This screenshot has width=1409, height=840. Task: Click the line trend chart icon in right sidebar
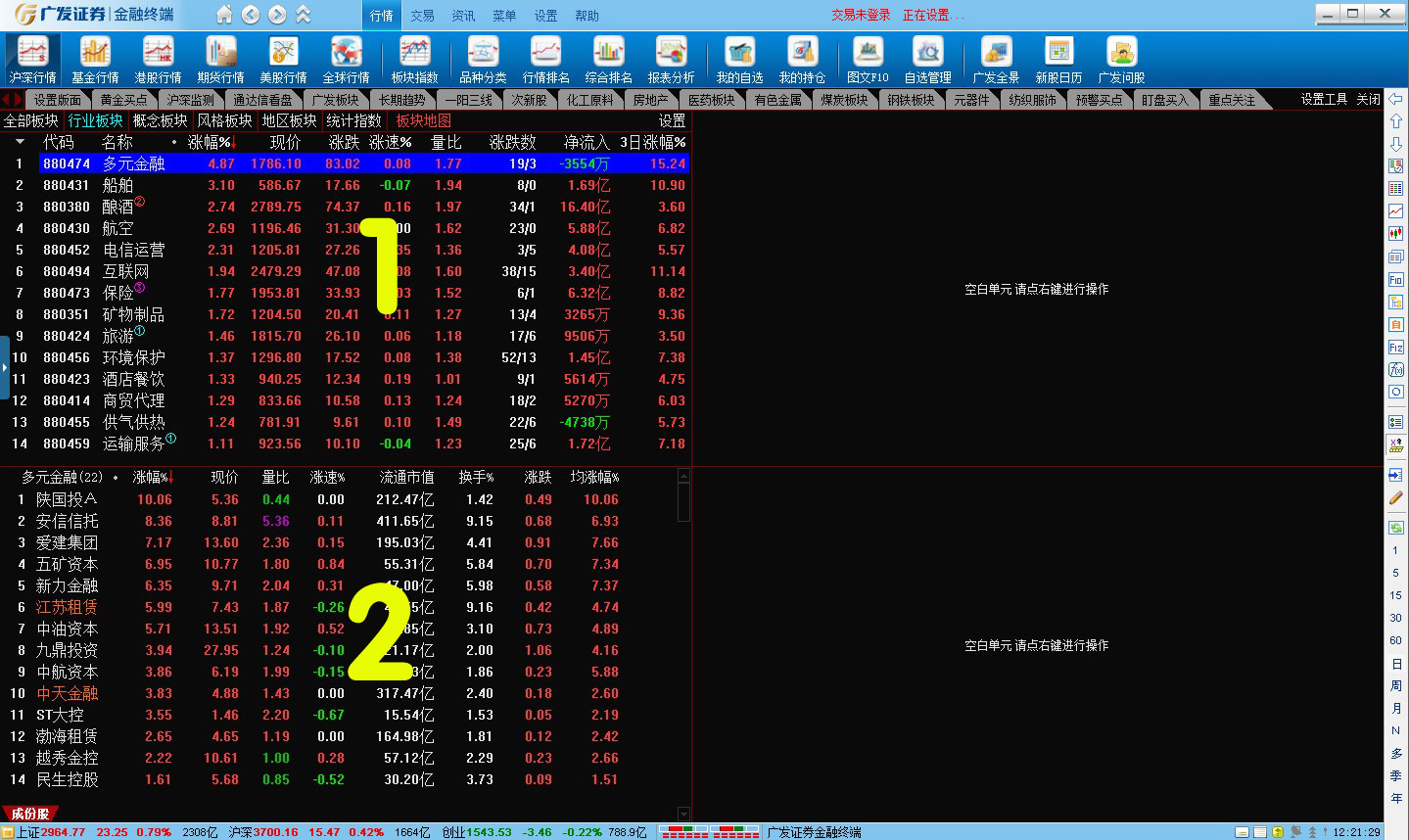pyautogui.click(x=1395, y=211)
